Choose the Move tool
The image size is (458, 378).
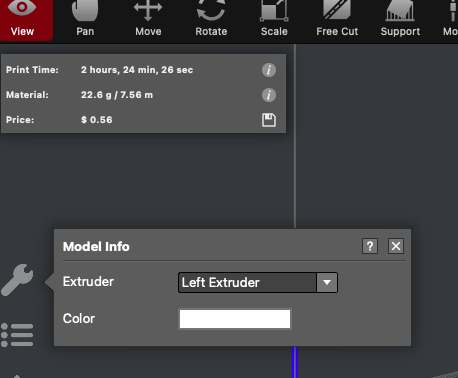[x=148, y=19]
